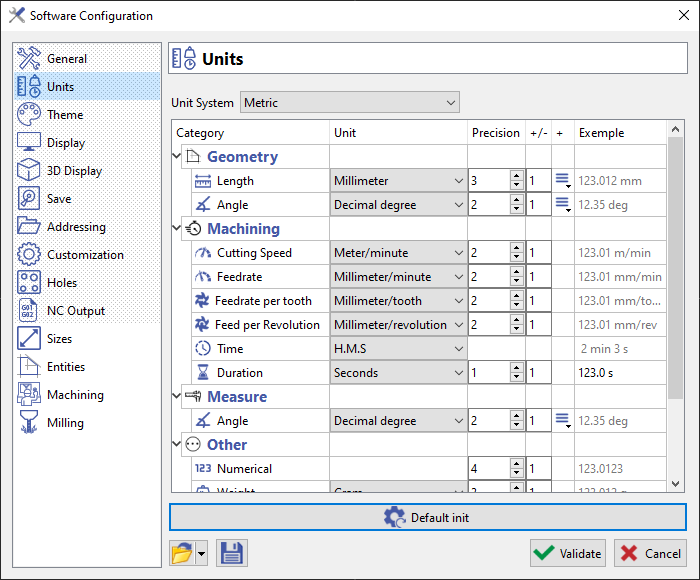Click the Holes category icon

tap(29, 283)
